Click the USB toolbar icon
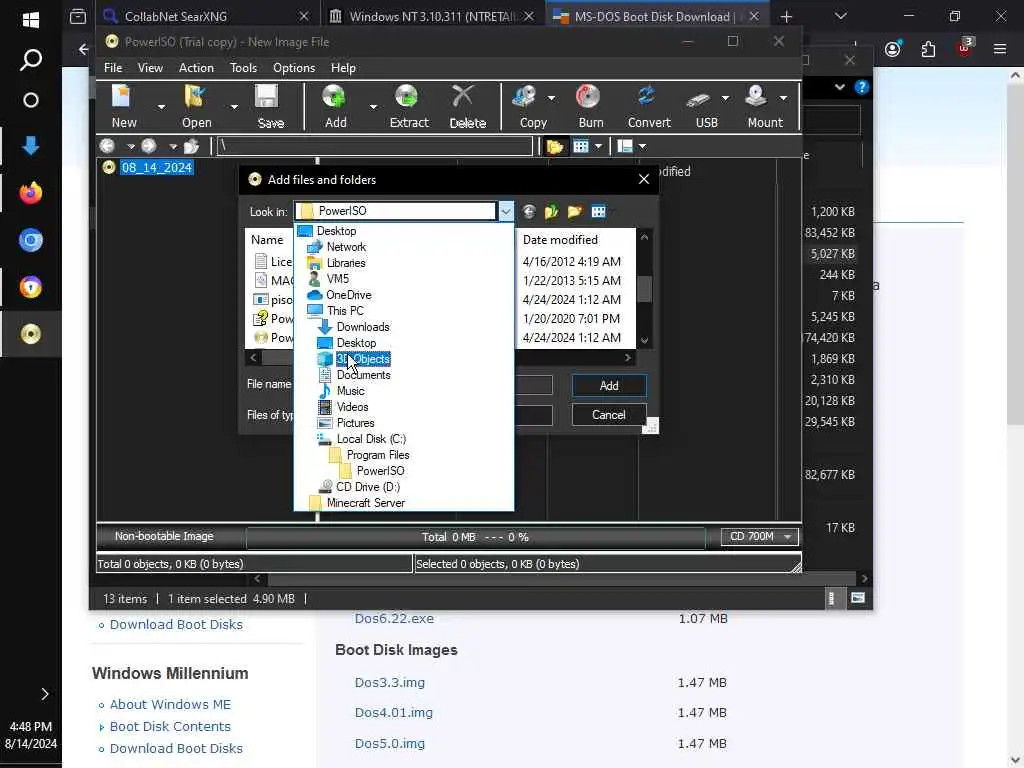 click(699, 98)
